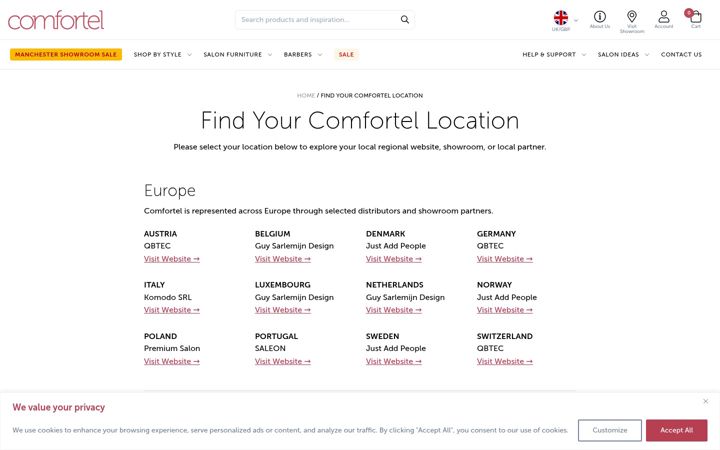Click the Komodo SRL distributor name

tap(168, 297)
